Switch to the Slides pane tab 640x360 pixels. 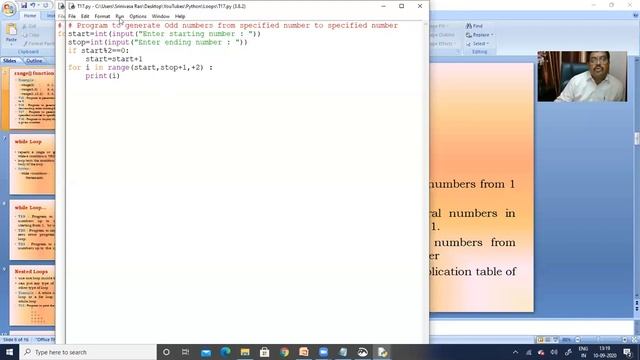click(10, 60)
